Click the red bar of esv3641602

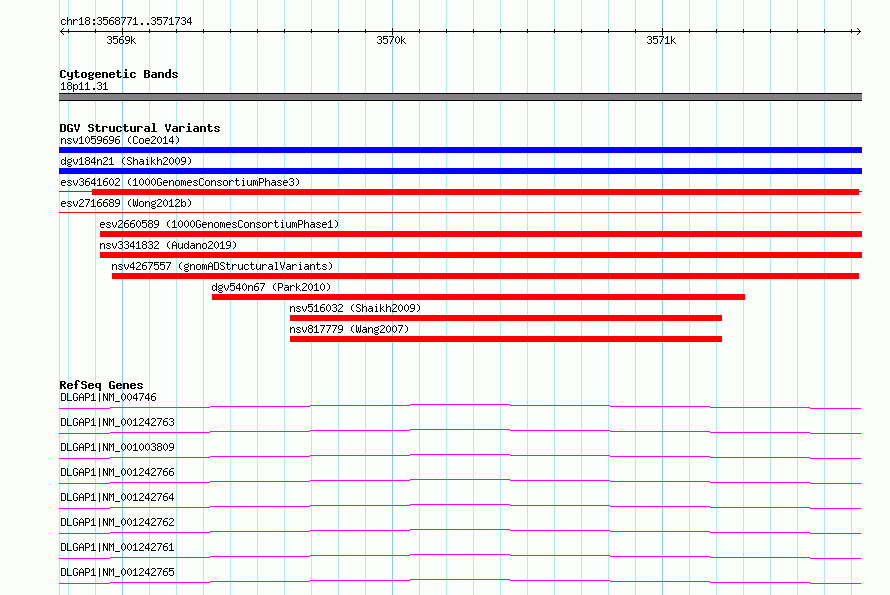(476, 192)
